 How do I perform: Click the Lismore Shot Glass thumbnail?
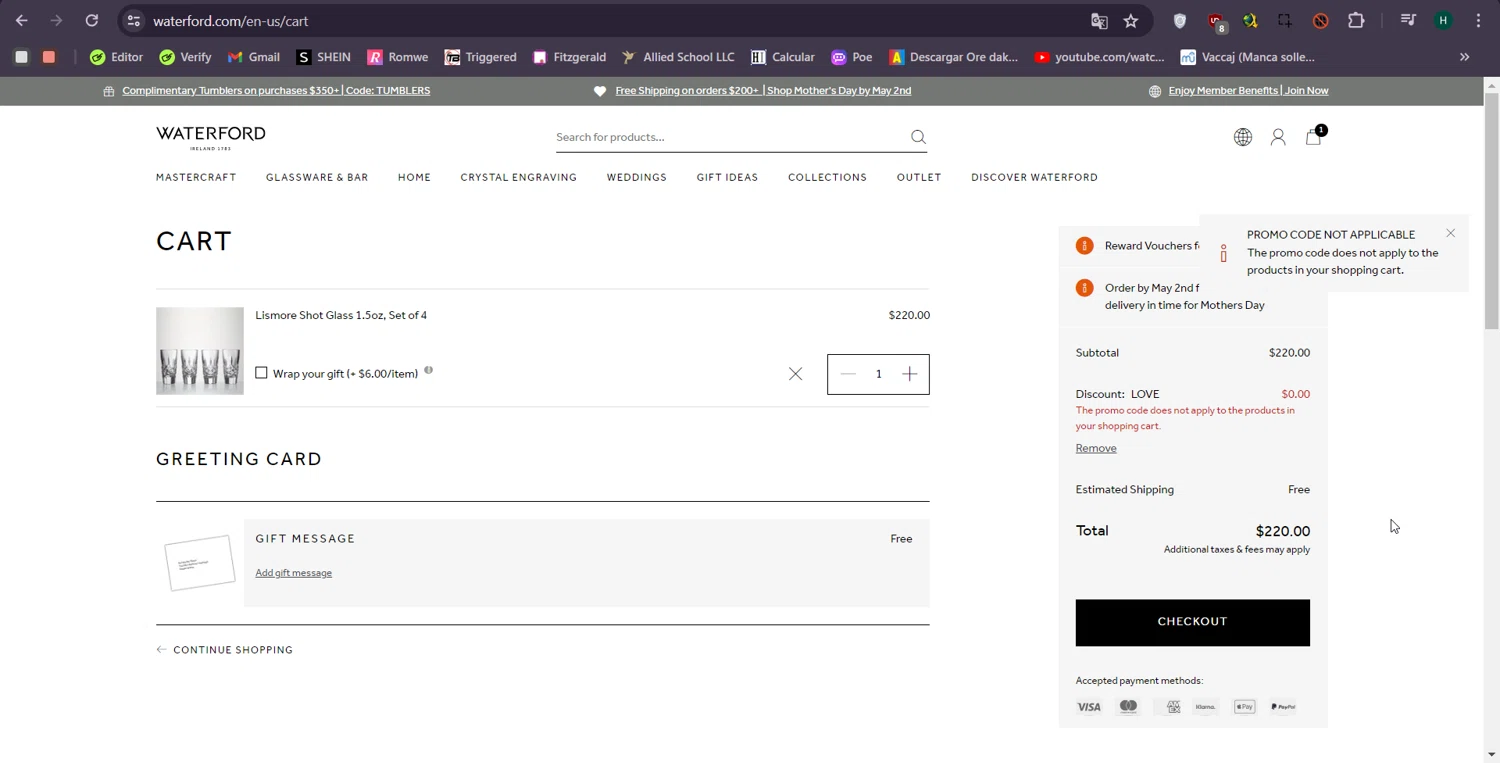[200, 351]
